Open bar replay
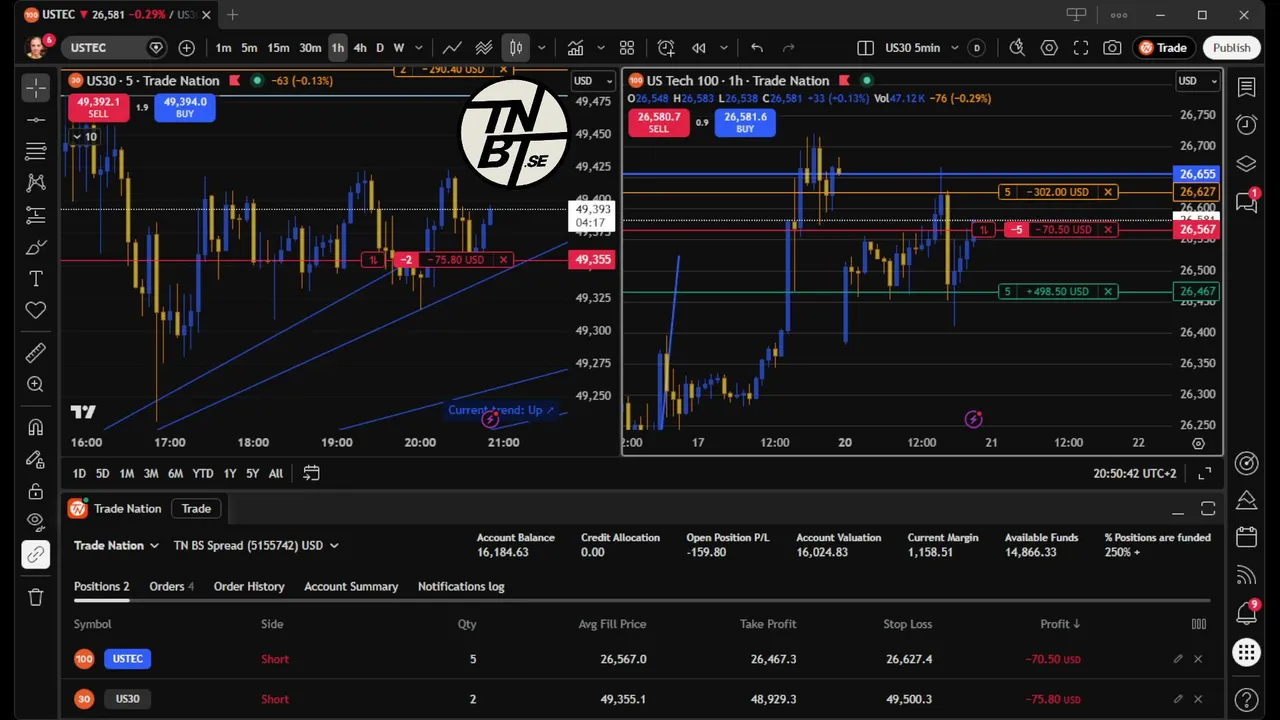The width and height of the screenshot is (1280, 720). click(699, 48)
